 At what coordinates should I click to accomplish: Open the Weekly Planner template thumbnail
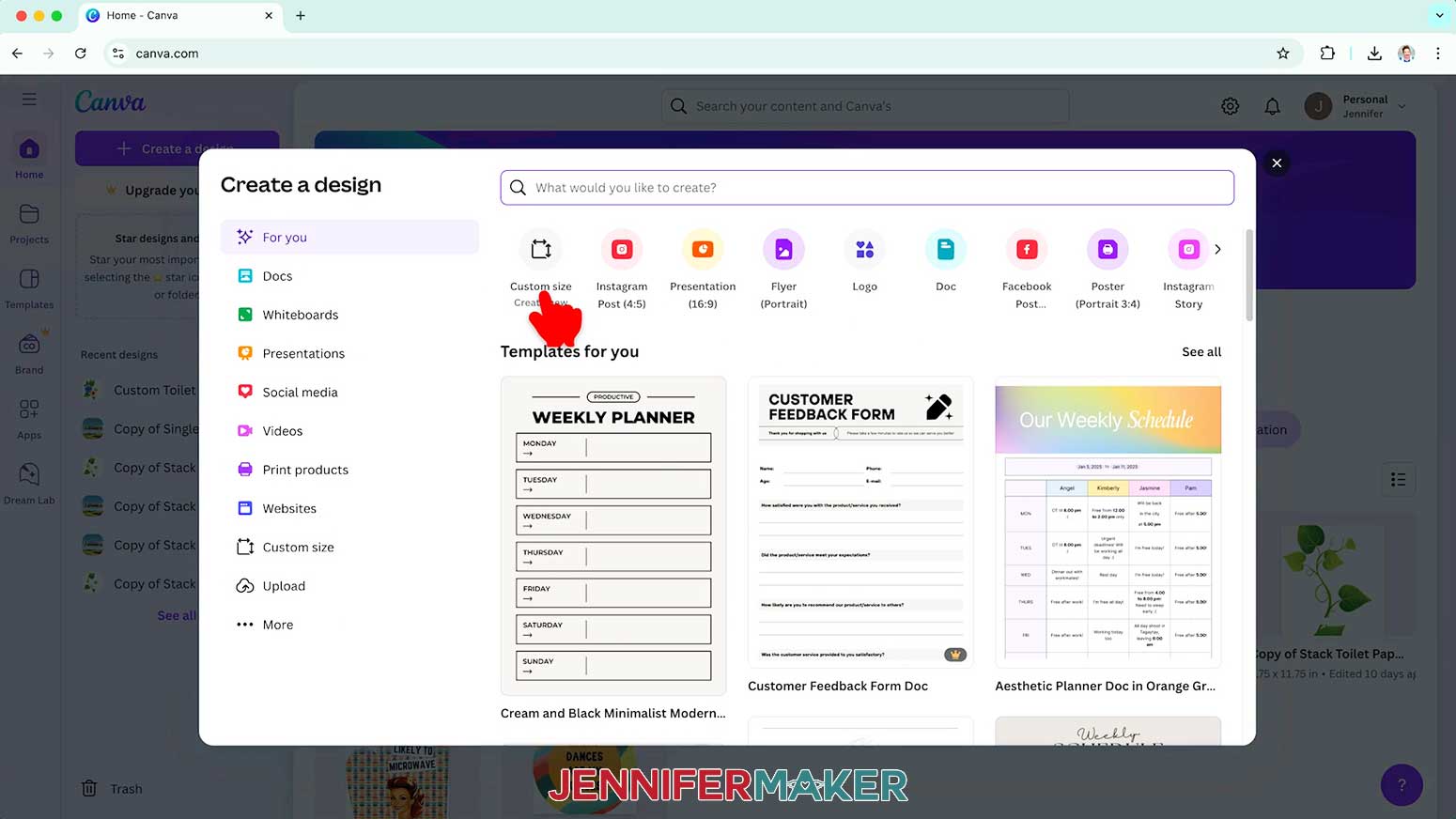point(613,535)
